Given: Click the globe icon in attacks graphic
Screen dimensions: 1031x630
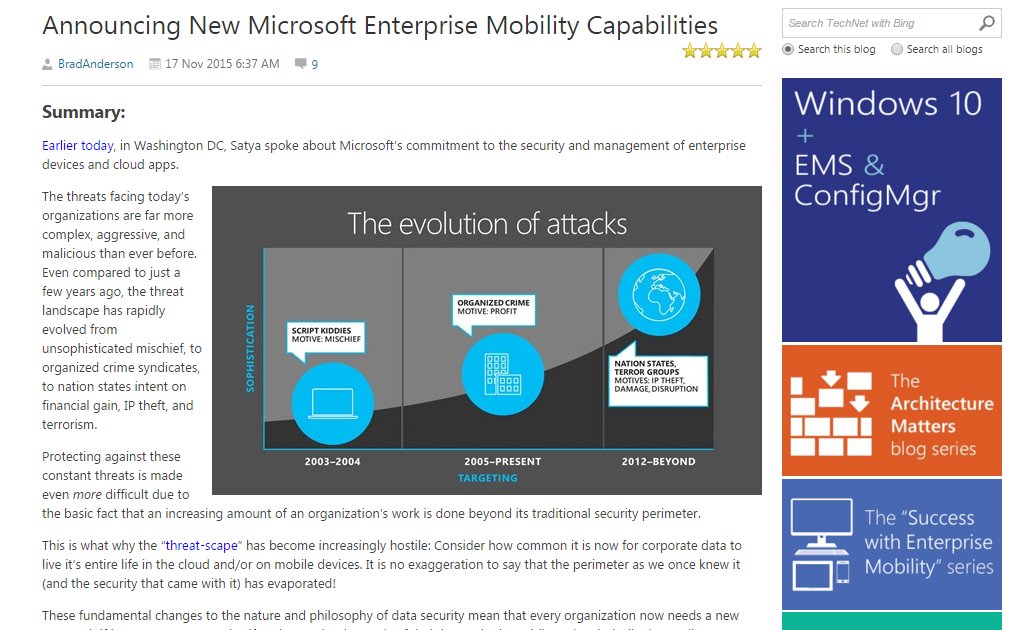Looking at the screenshot, I should 658,294.
